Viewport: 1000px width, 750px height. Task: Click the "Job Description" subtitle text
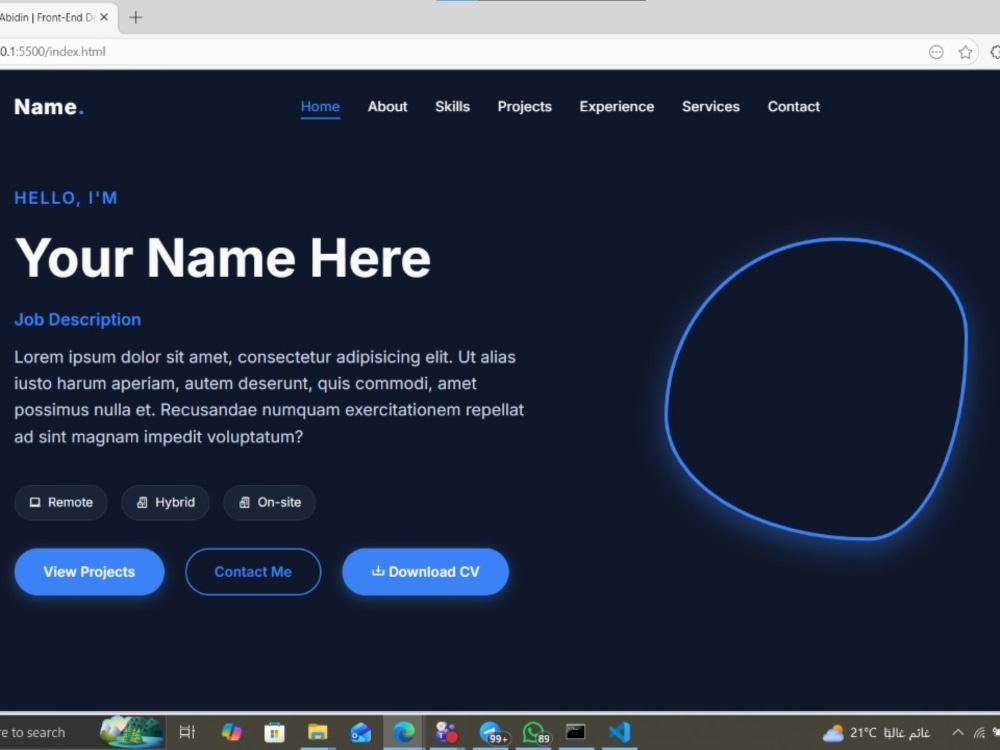(77, 320)
